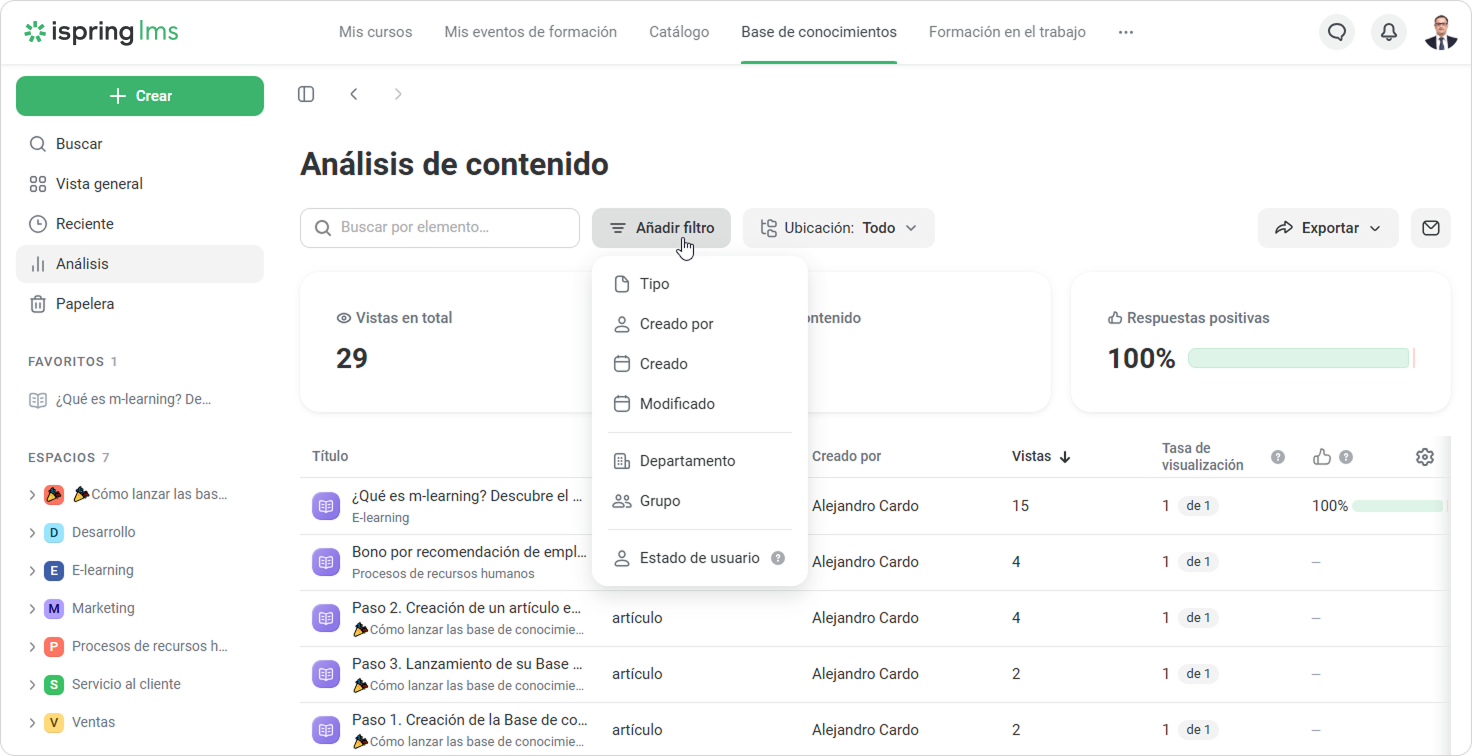Click help icon next to Estado de usuario
This screenshot has width=1472, height=756.
click(778, 558)
